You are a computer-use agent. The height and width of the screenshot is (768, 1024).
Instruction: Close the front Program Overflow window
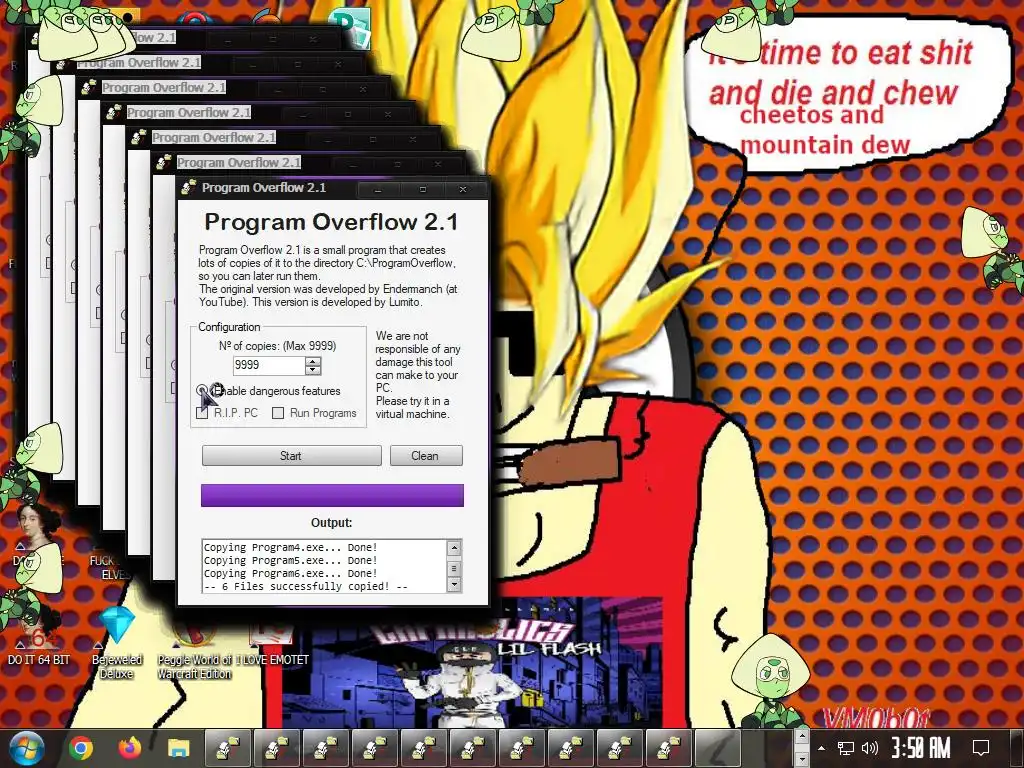463,189
